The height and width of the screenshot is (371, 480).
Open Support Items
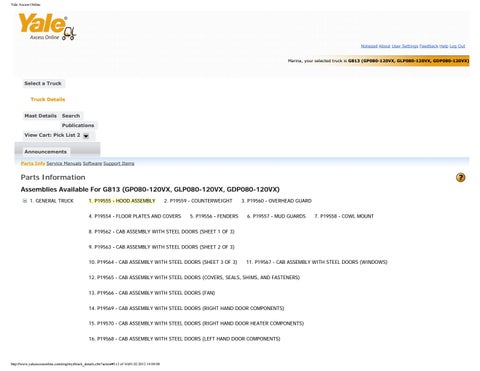(119, 163)
